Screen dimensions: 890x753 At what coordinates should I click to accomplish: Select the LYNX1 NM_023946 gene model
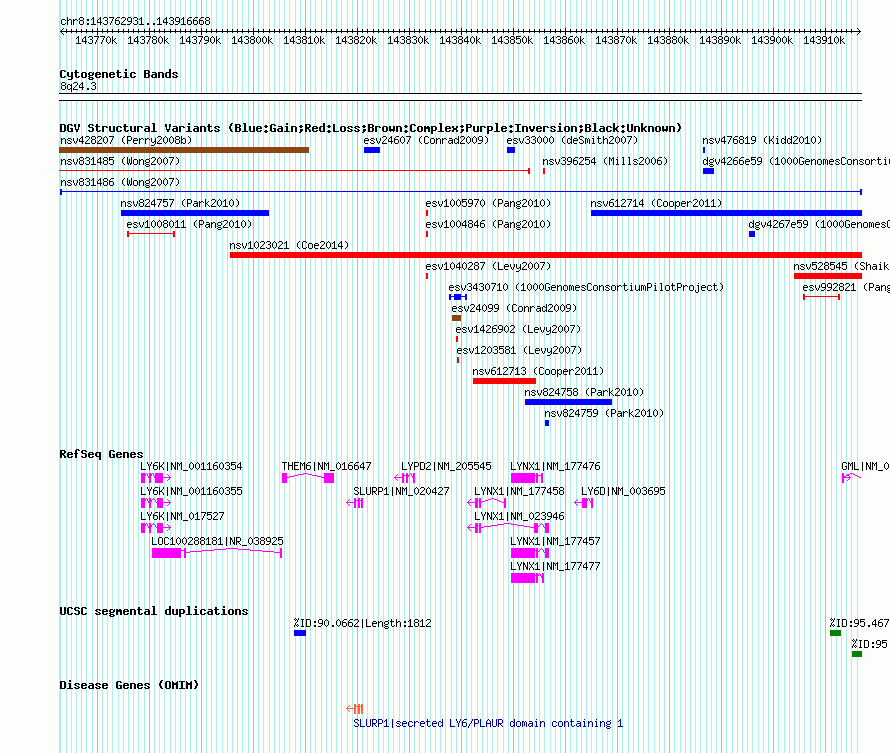(x=508, y=528)
